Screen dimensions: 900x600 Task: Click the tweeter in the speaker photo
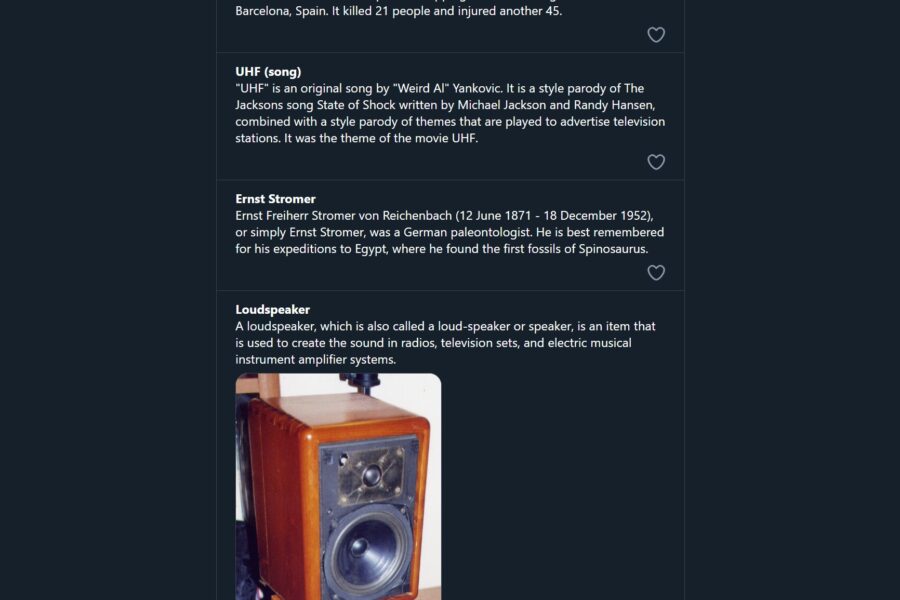[370, 476]
